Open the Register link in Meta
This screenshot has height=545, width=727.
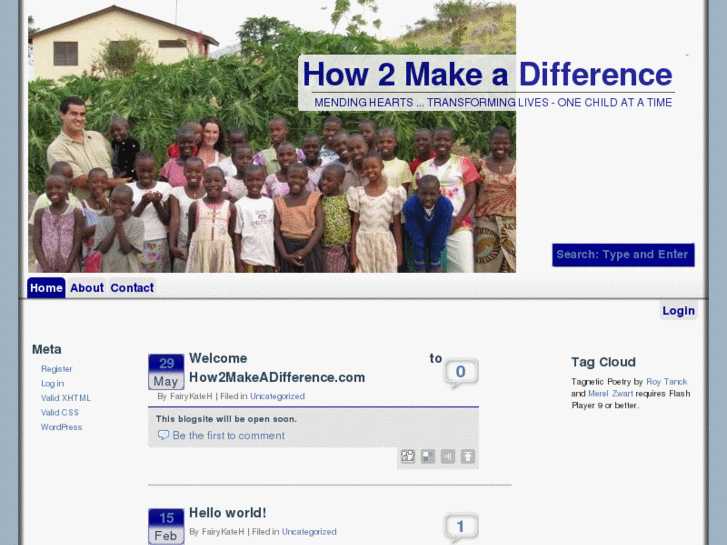point(57,369)
